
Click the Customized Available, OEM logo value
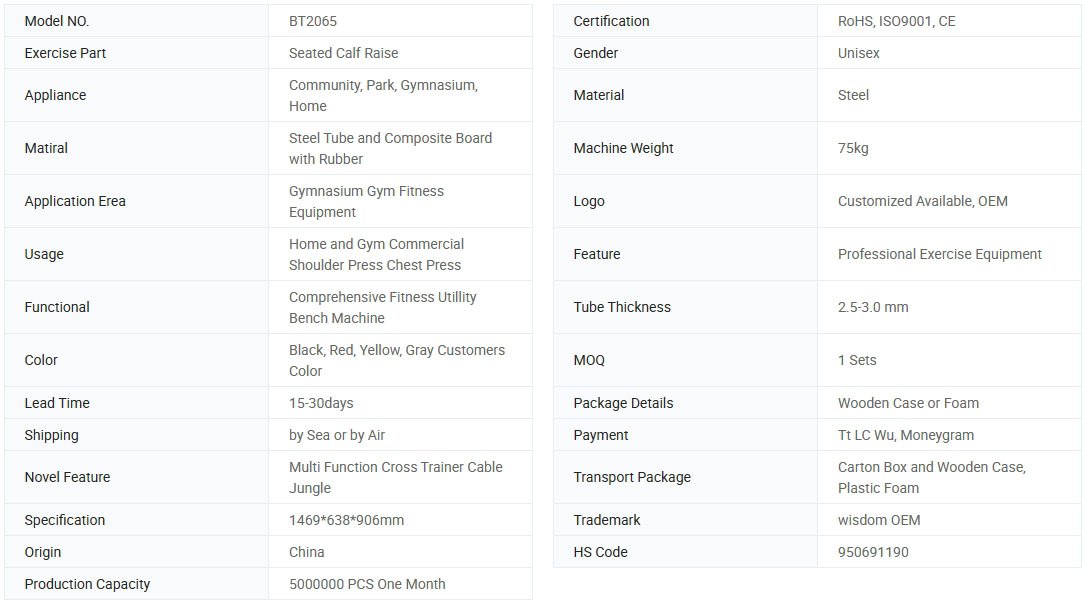tap(922, 201)
